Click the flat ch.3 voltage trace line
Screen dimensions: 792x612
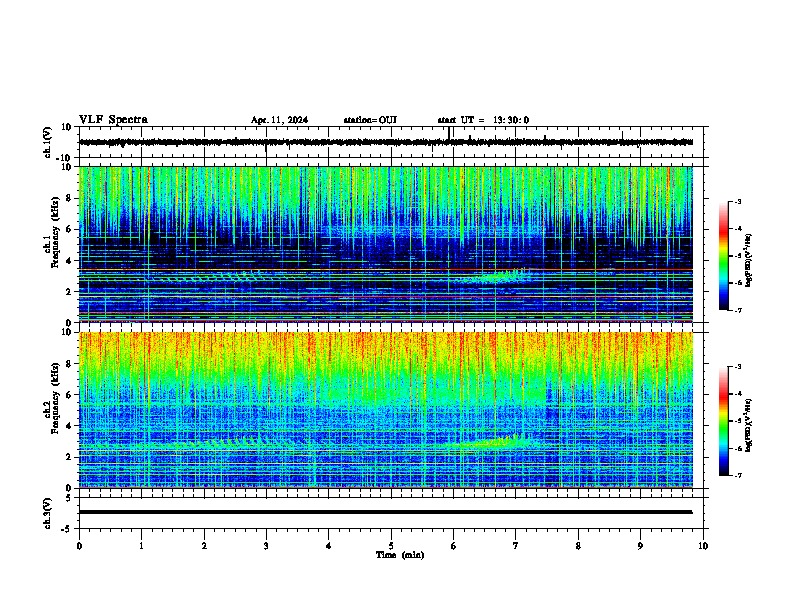pos(386,512)
